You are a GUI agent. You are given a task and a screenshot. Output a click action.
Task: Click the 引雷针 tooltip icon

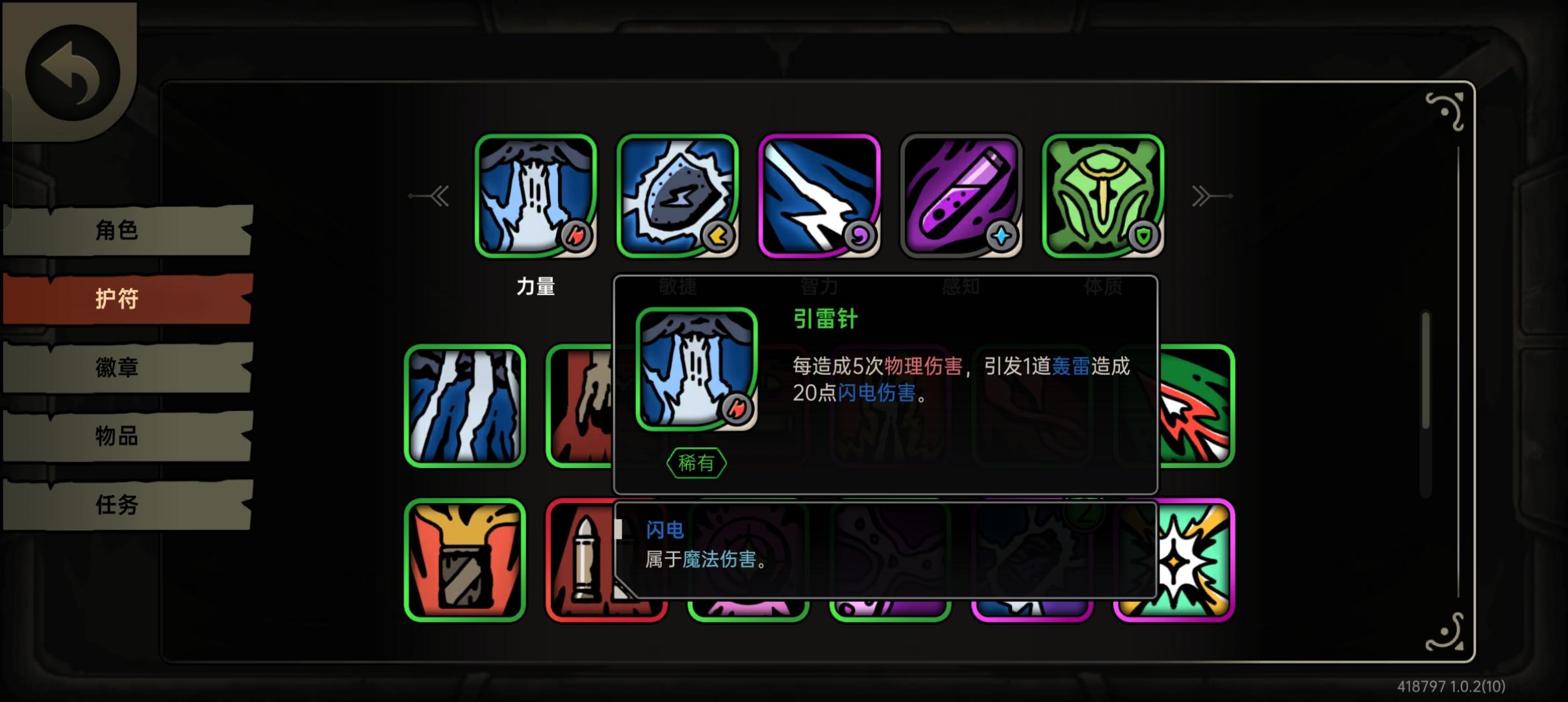(697, 369)
